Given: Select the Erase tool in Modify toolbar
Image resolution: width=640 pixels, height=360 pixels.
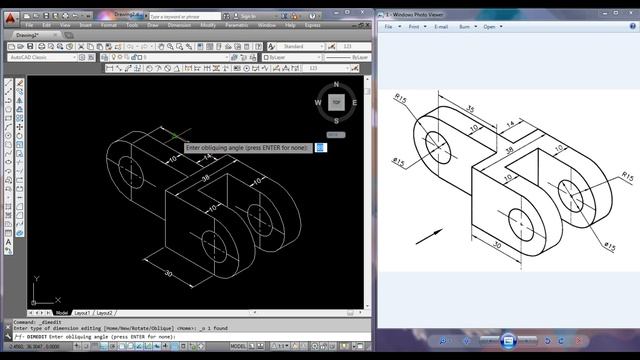Looking at the screenshot, I should pos(20,83).
